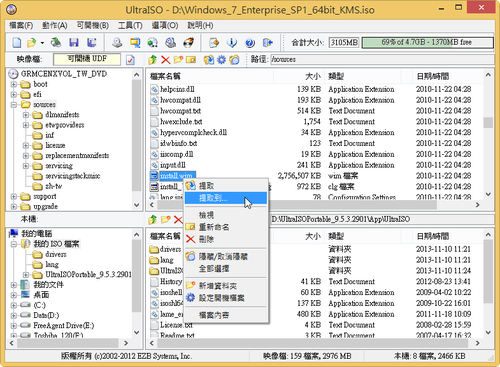Viewport: 500px width, 367px height.
Task: Choose 新增資料夾 in the context menu
Action: (x=226, y=286)
